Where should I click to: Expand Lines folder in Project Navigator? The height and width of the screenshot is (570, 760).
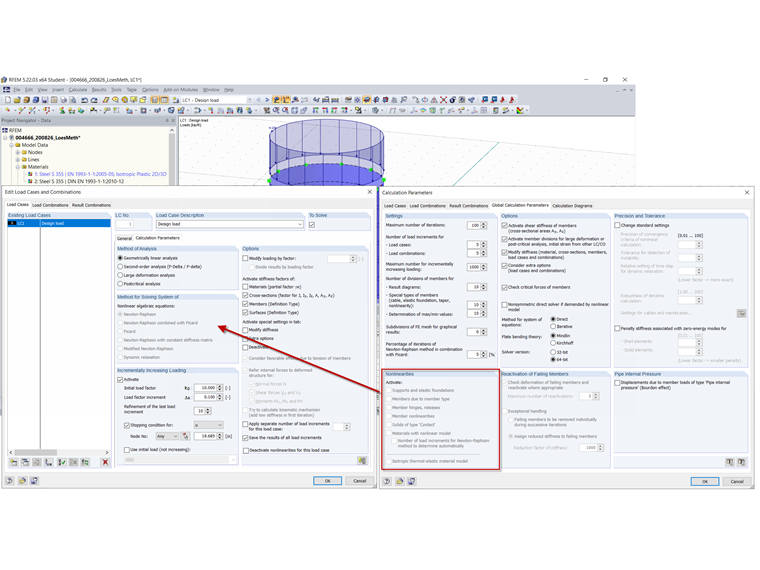pos(17,159)
